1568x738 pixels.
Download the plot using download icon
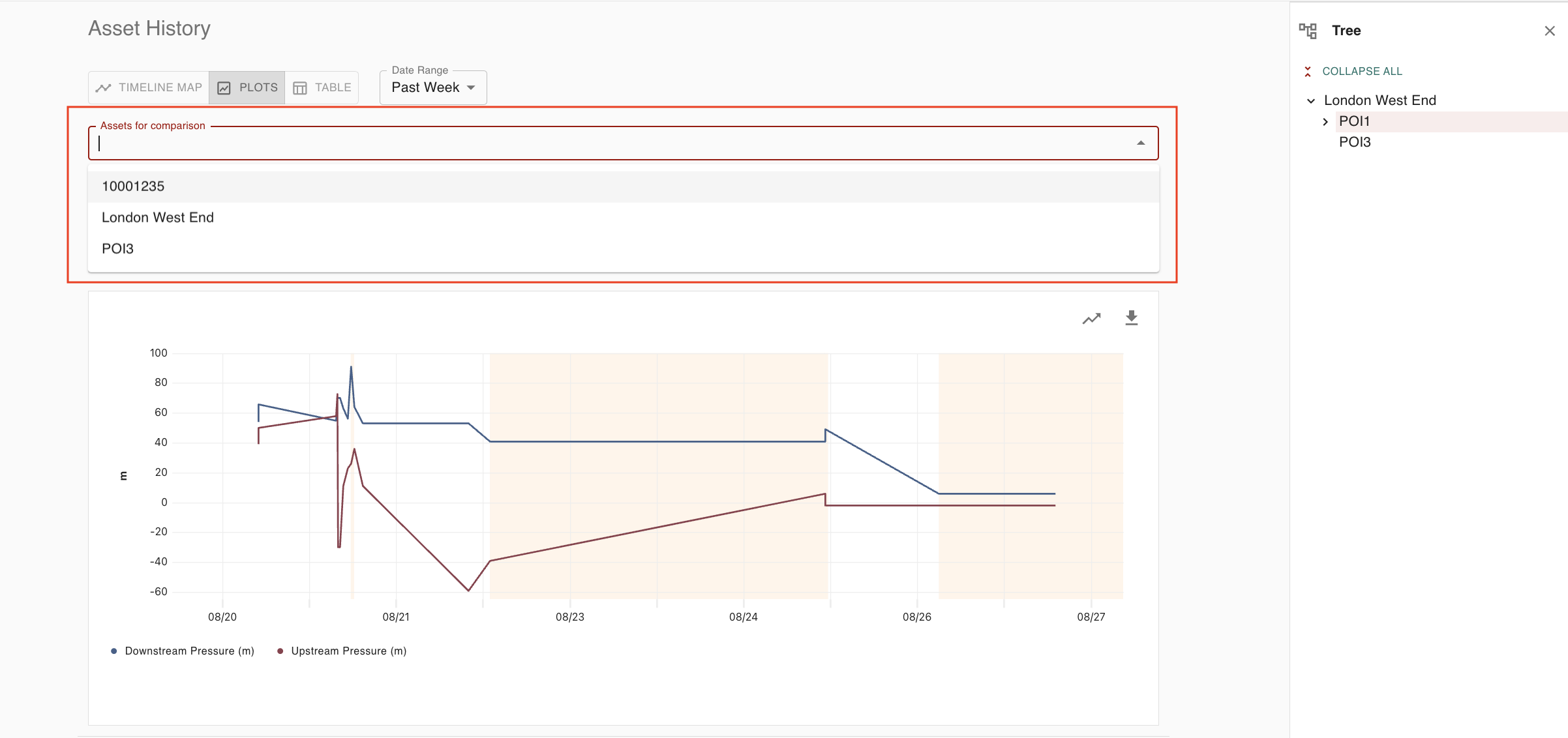[x=1132, y=318]
